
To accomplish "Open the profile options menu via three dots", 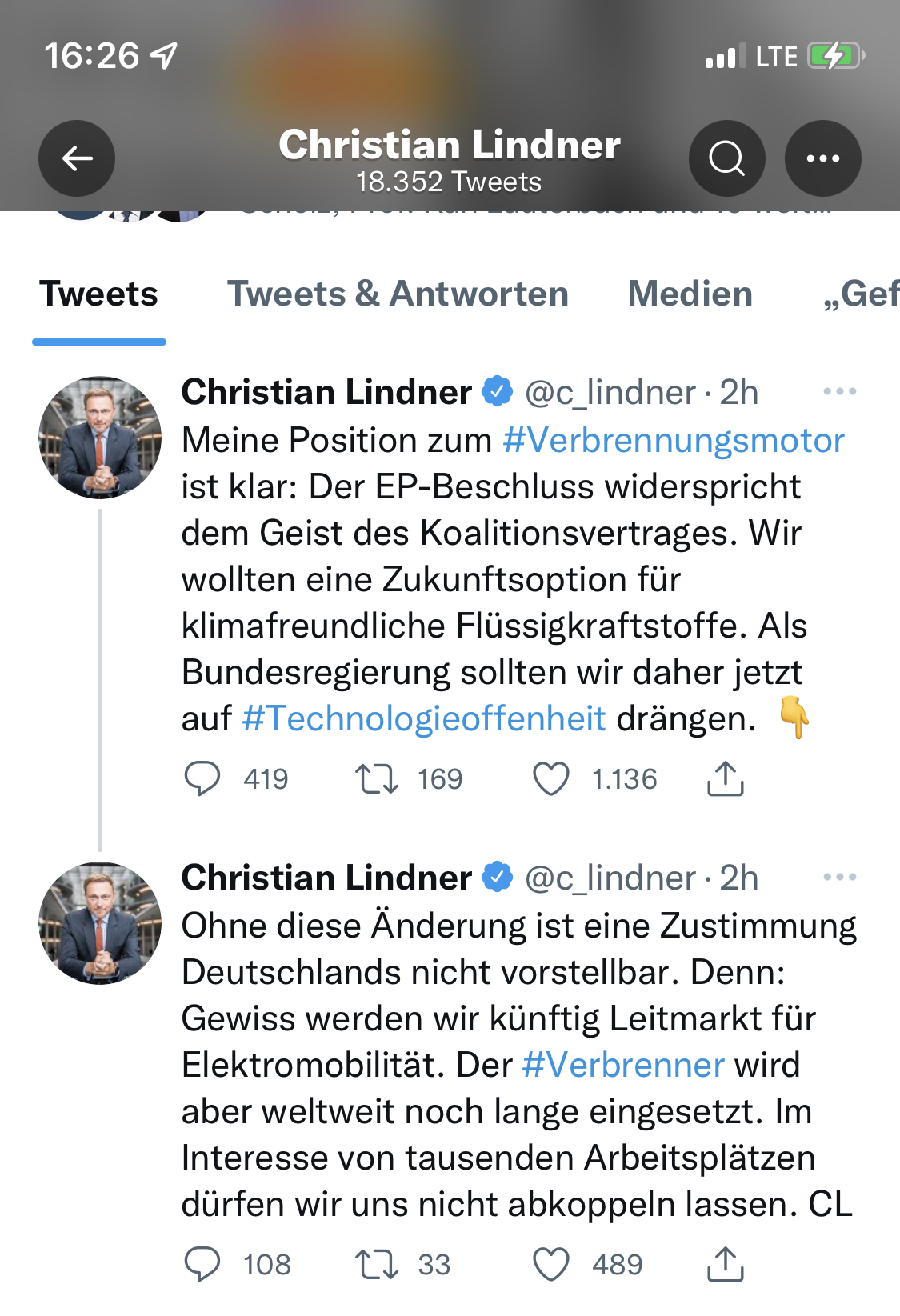I will (x=823, y=158).
